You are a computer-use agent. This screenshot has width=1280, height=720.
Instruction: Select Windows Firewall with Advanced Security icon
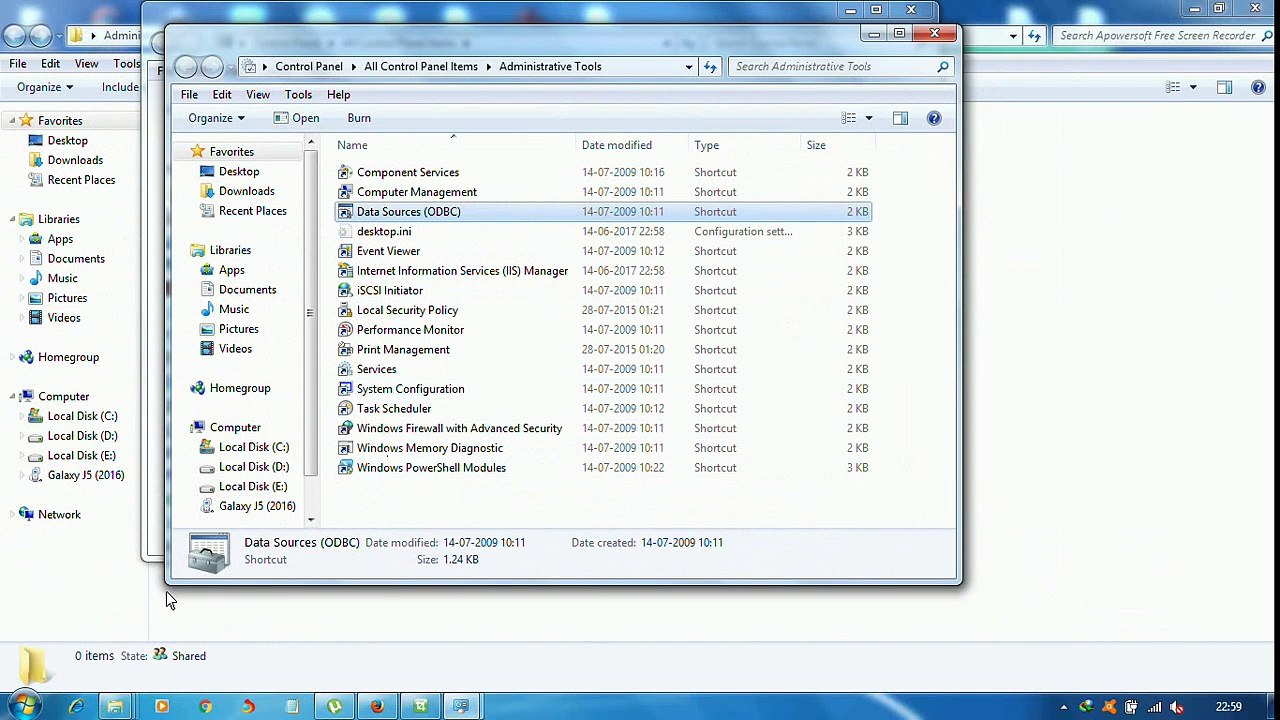click(345, 428)
